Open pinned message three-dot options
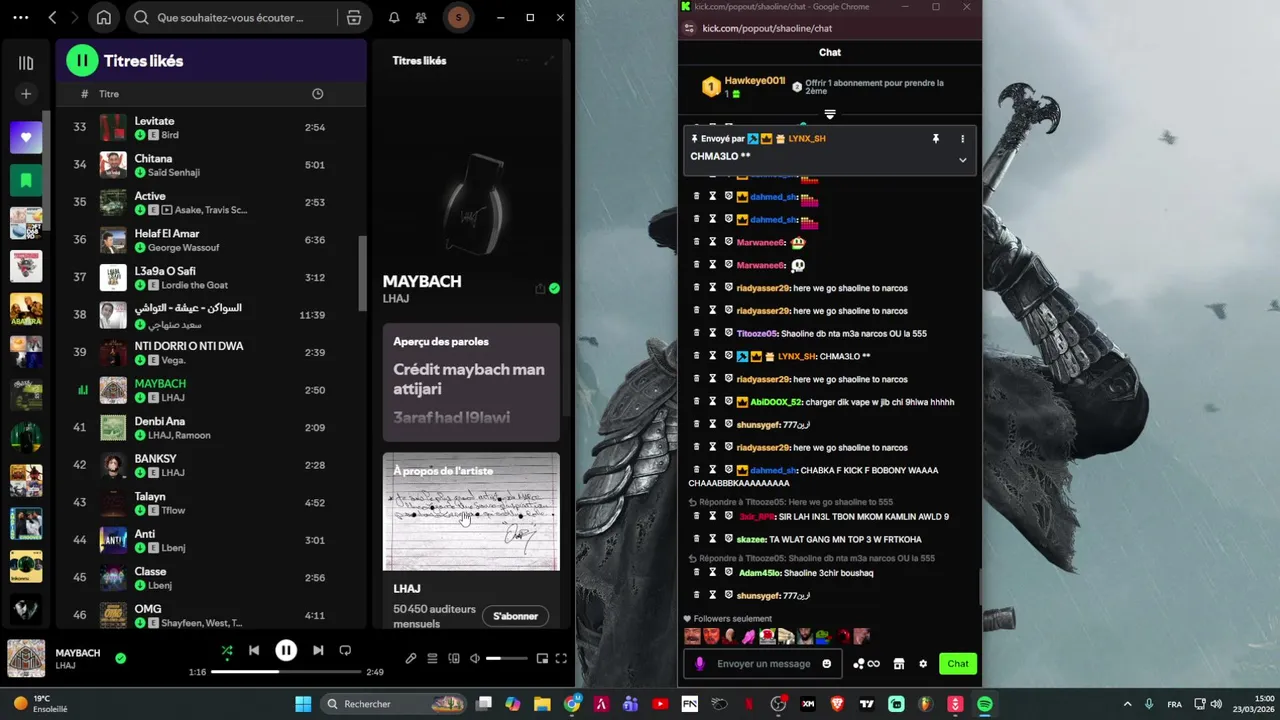 (963, 139)
